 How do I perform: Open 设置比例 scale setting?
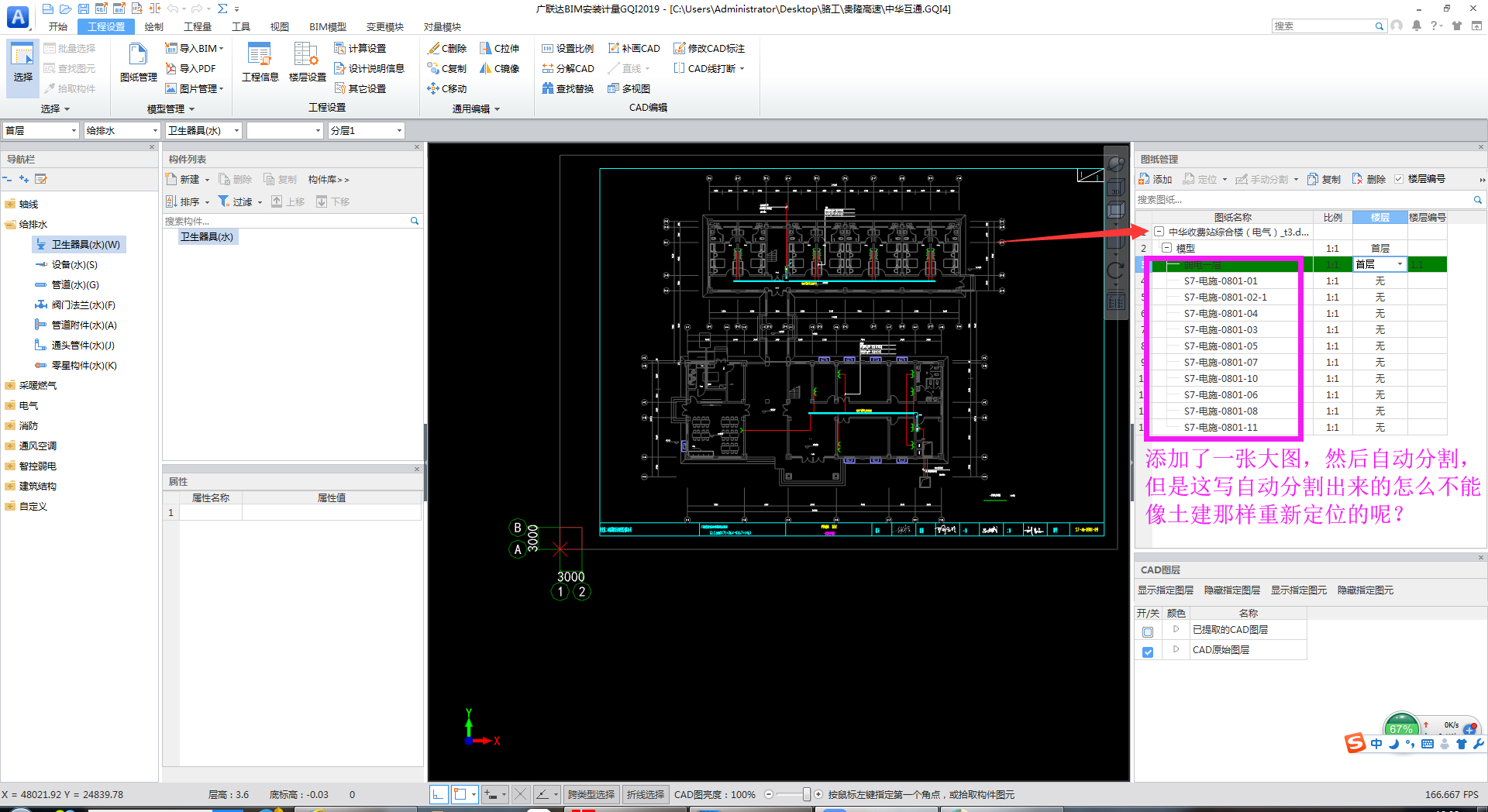[567, 48]
